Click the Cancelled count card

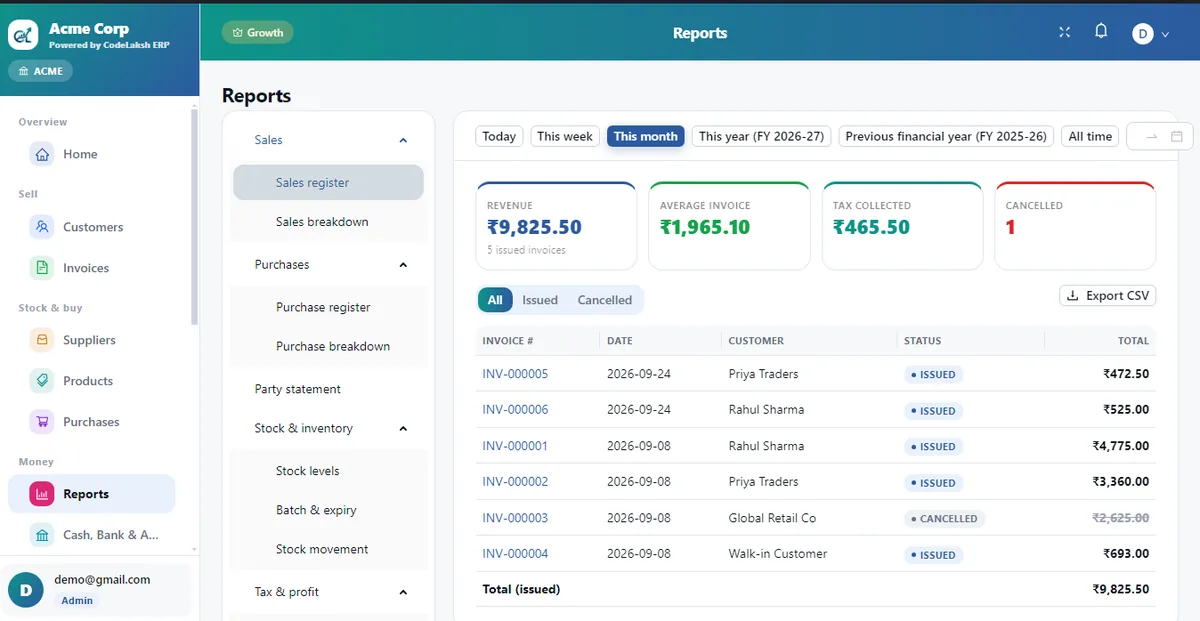point(1075,226)
